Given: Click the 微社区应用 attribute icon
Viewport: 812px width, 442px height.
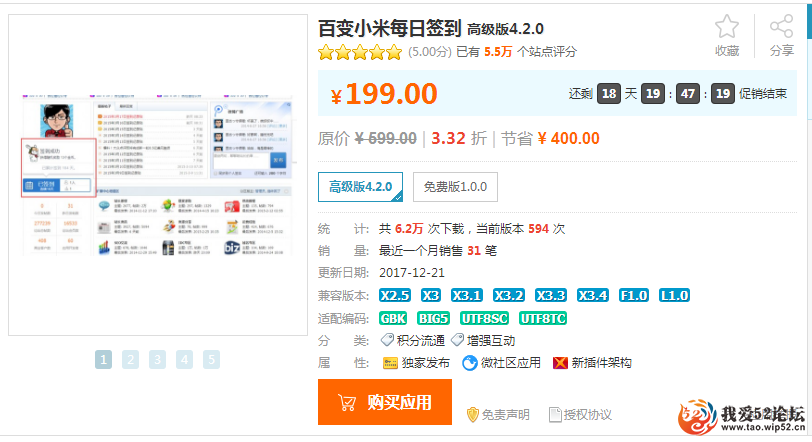Looking at the screenshot, I should (470, 363).
